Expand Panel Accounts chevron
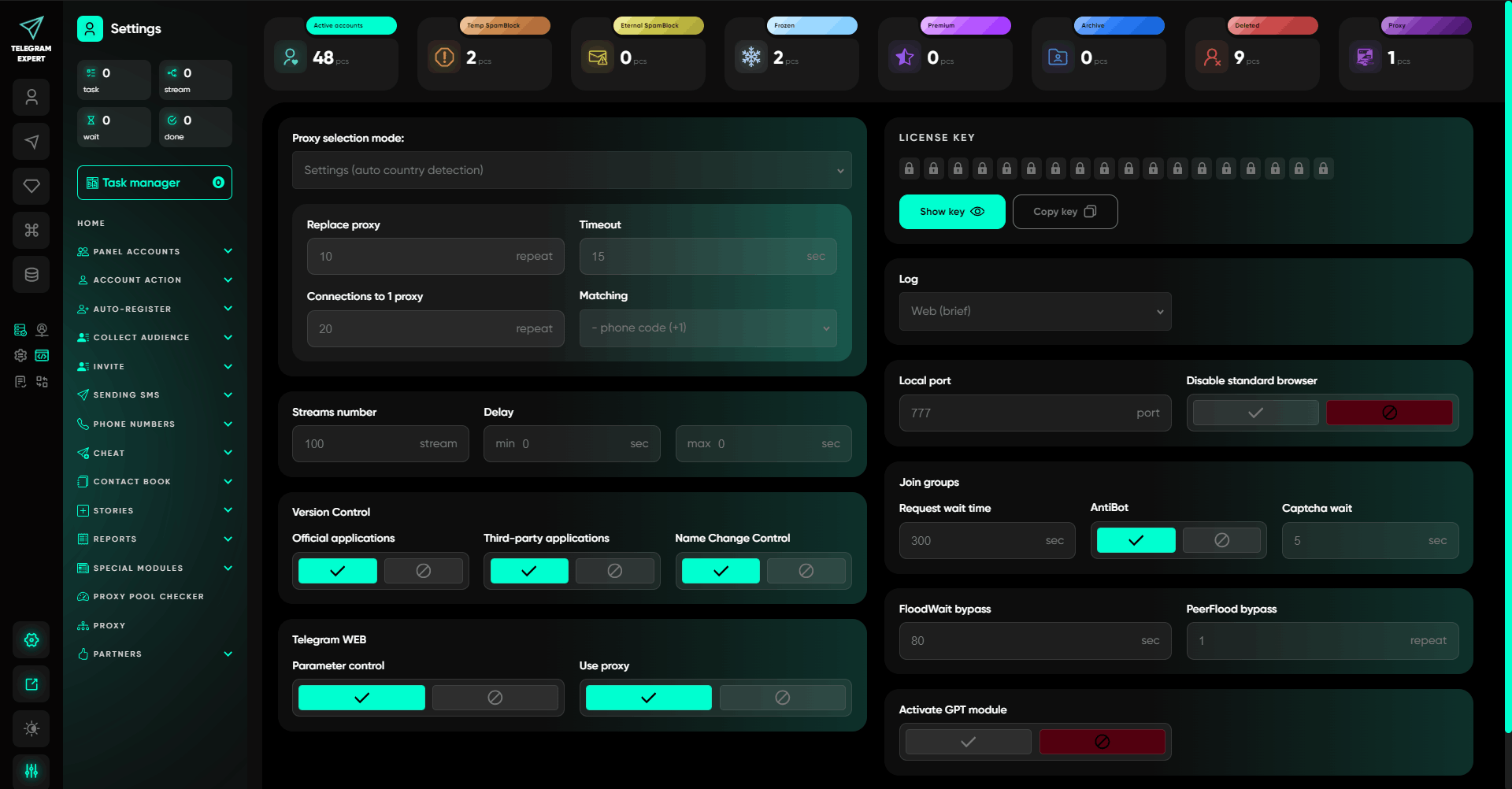Image resolution: width=1512 pixels, height=789 pixels. [228, 251]
